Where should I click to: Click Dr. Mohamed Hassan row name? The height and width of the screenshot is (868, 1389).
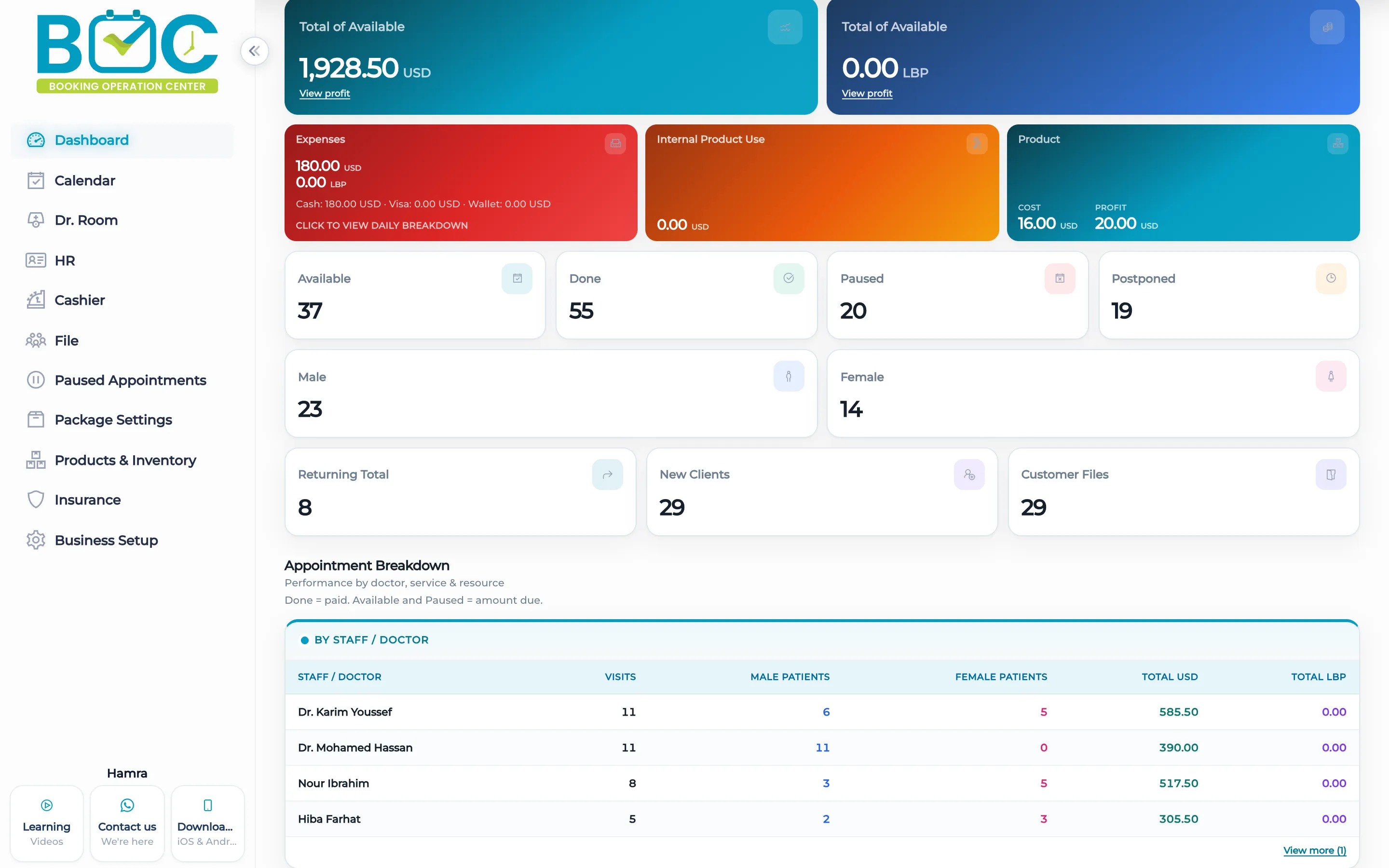point(355,747)
